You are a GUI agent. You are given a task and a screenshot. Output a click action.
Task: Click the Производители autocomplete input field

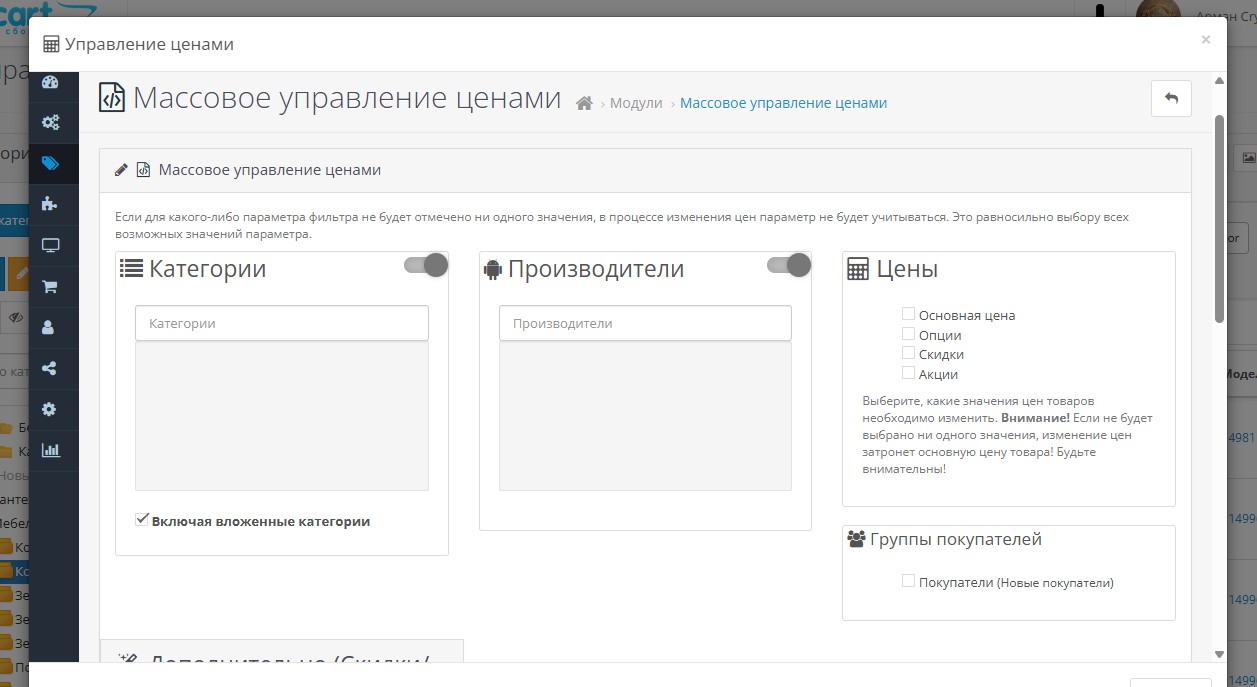click(x=645, y=323)
